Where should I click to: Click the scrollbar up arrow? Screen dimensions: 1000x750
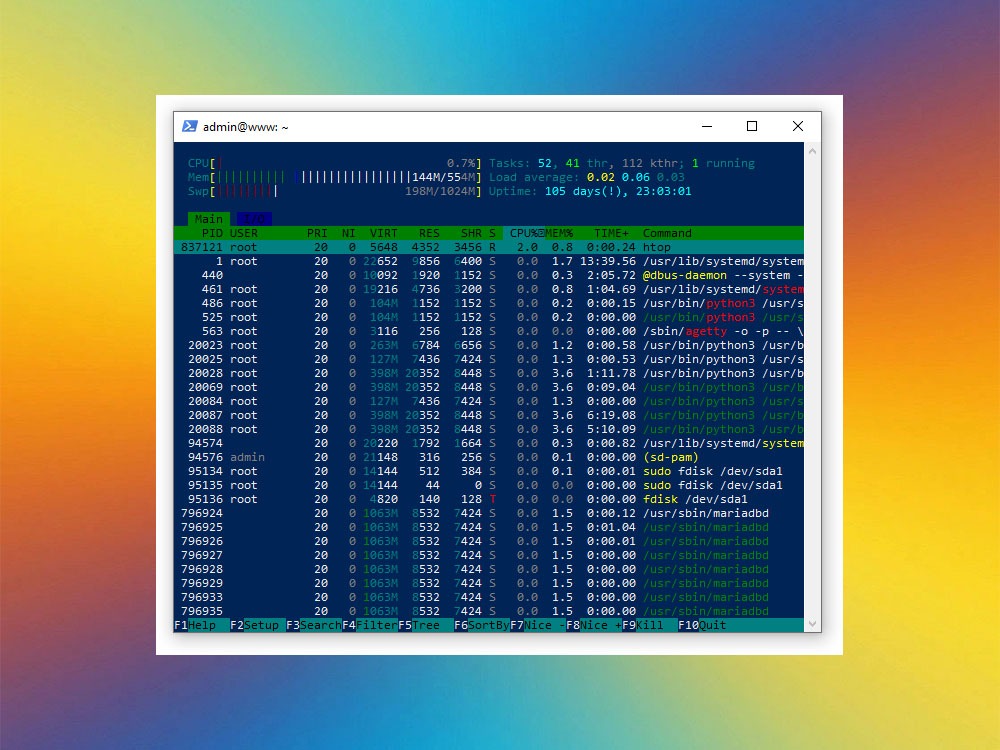tap(812, 152)
